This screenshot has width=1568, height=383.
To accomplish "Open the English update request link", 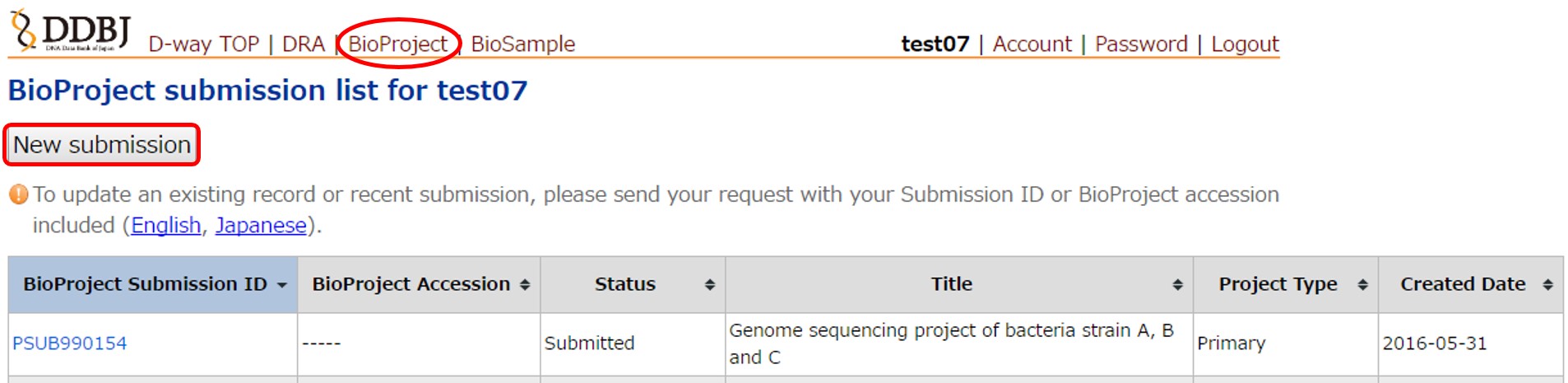I will 165,226.
